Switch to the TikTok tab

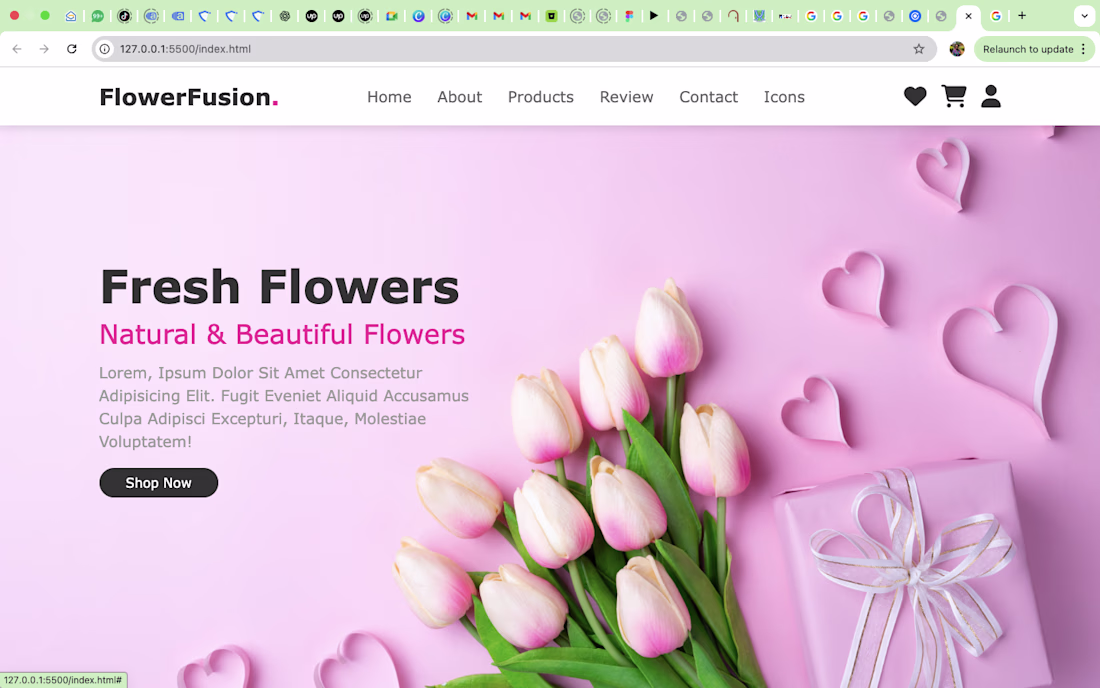tap(124, 15)
